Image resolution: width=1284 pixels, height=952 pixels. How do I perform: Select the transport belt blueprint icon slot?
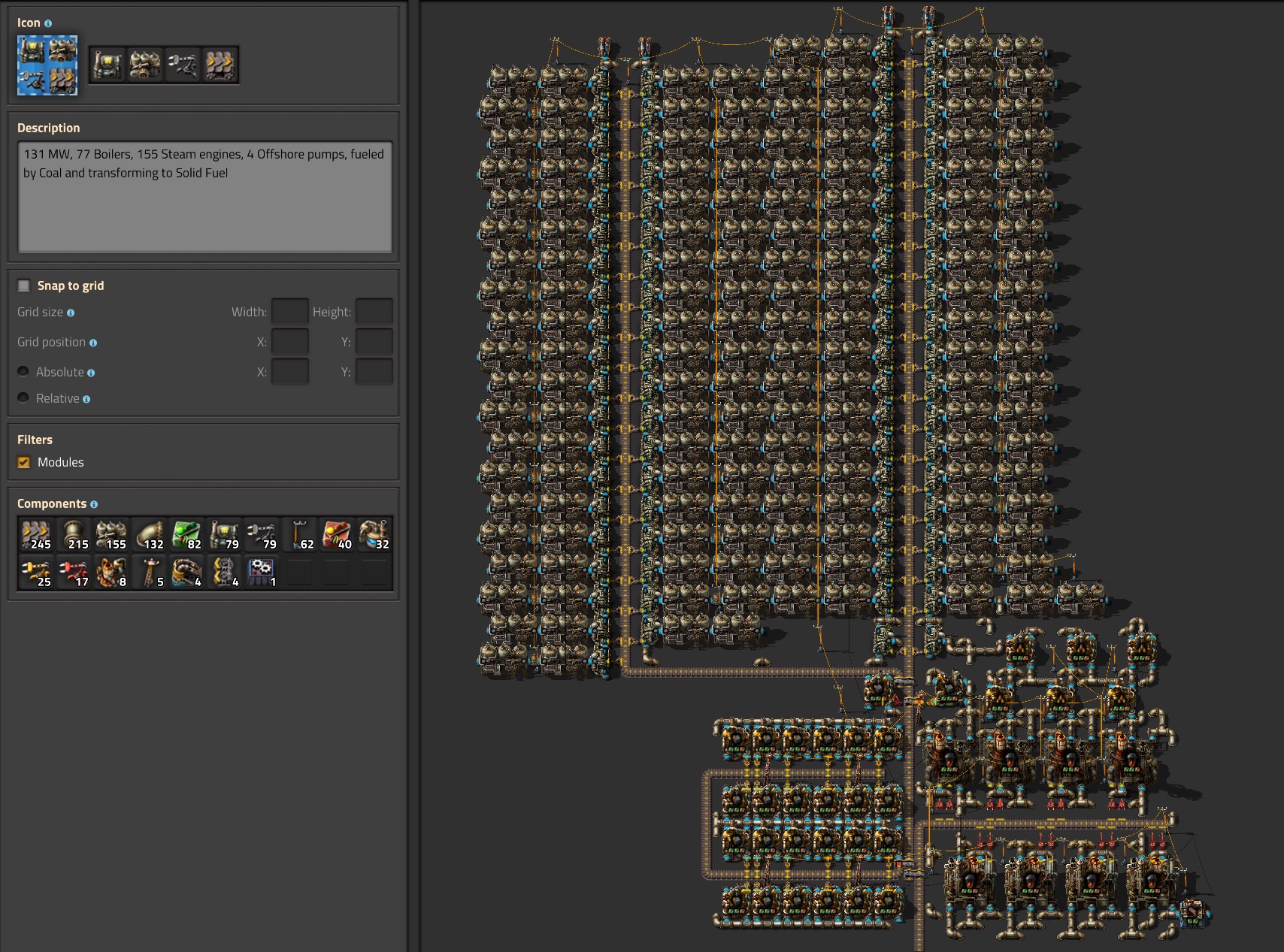click(x=220, y=65)
